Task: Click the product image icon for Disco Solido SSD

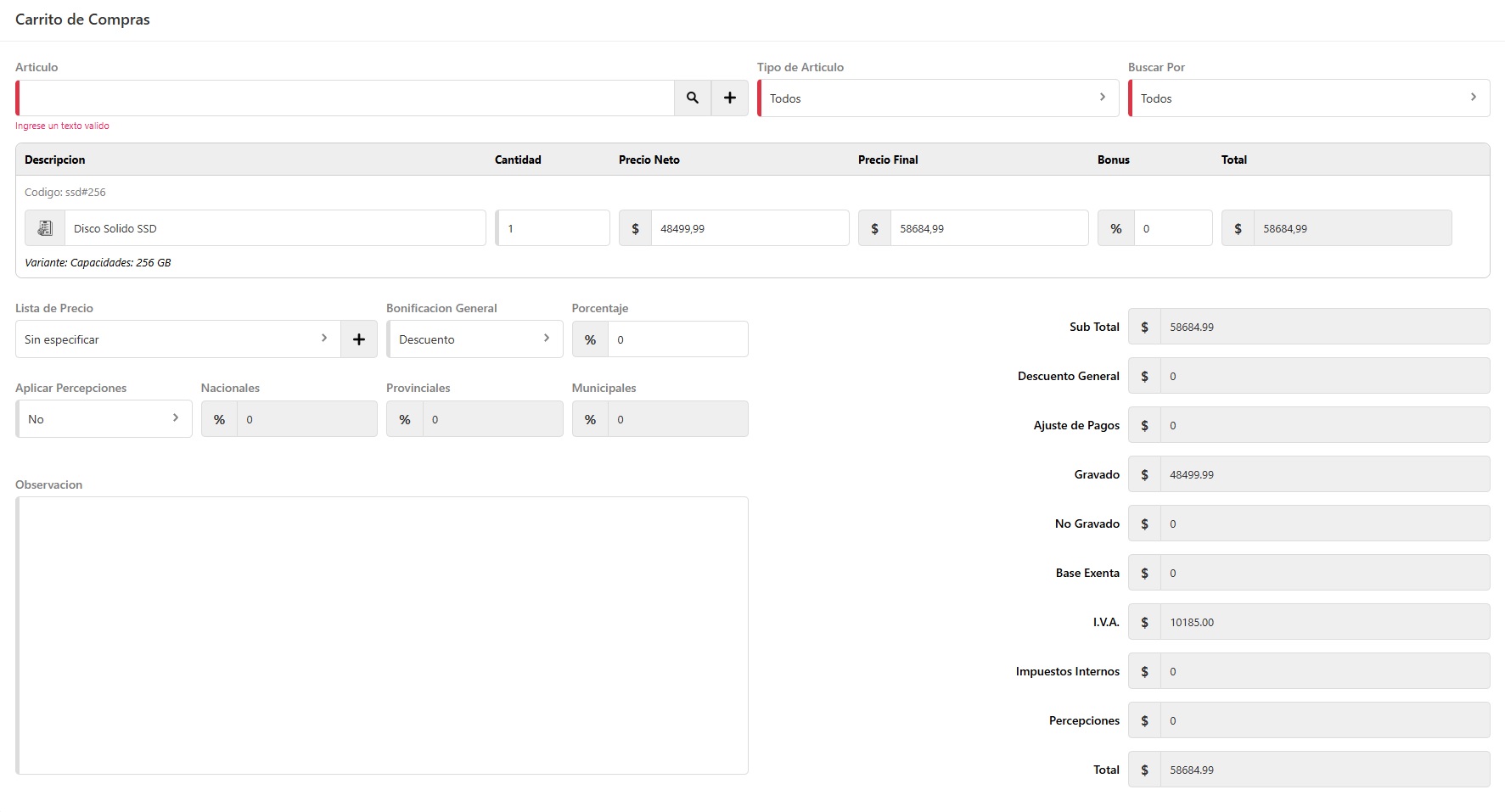Action: pos(45,228)
